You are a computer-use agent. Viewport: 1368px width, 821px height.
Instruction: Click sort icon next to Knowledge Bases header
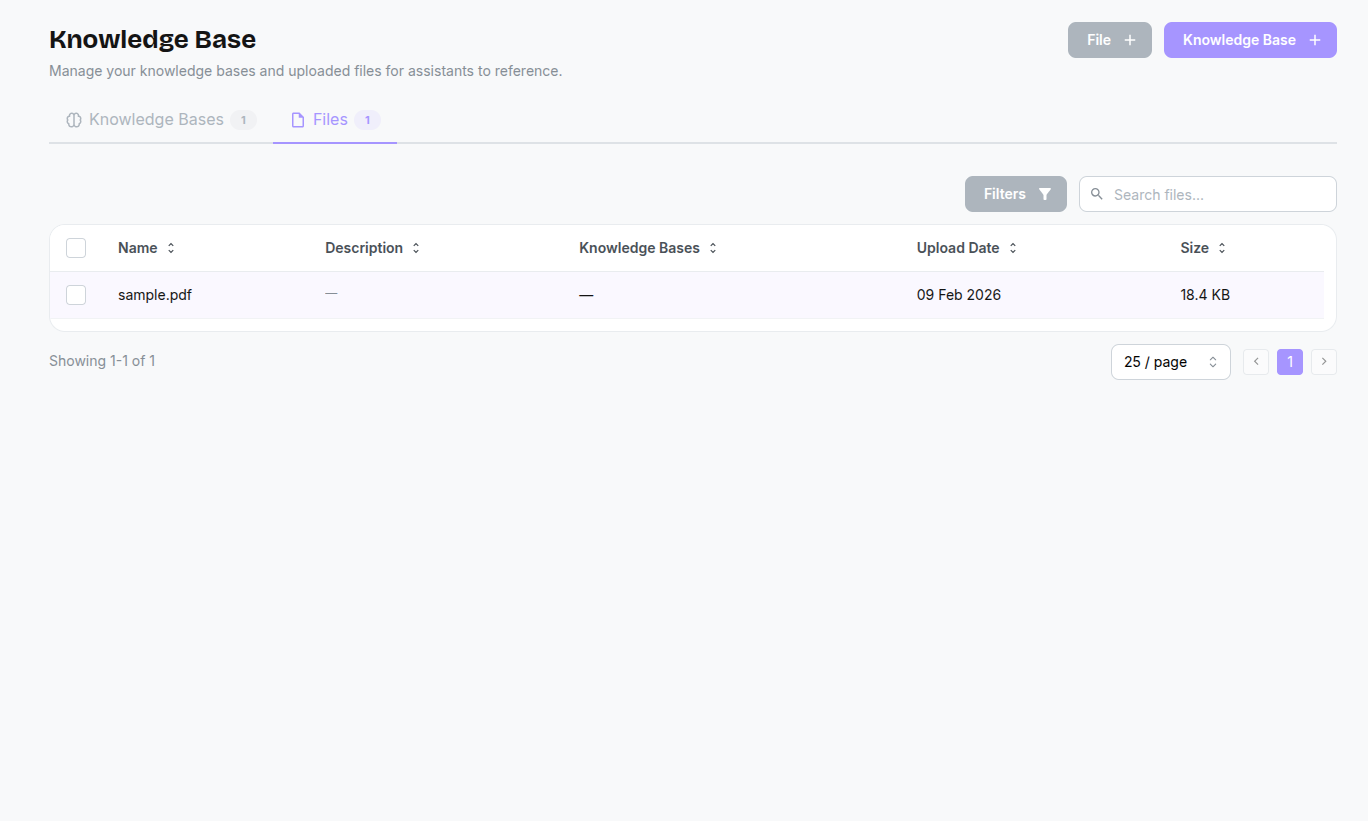(x=713, y=248)
